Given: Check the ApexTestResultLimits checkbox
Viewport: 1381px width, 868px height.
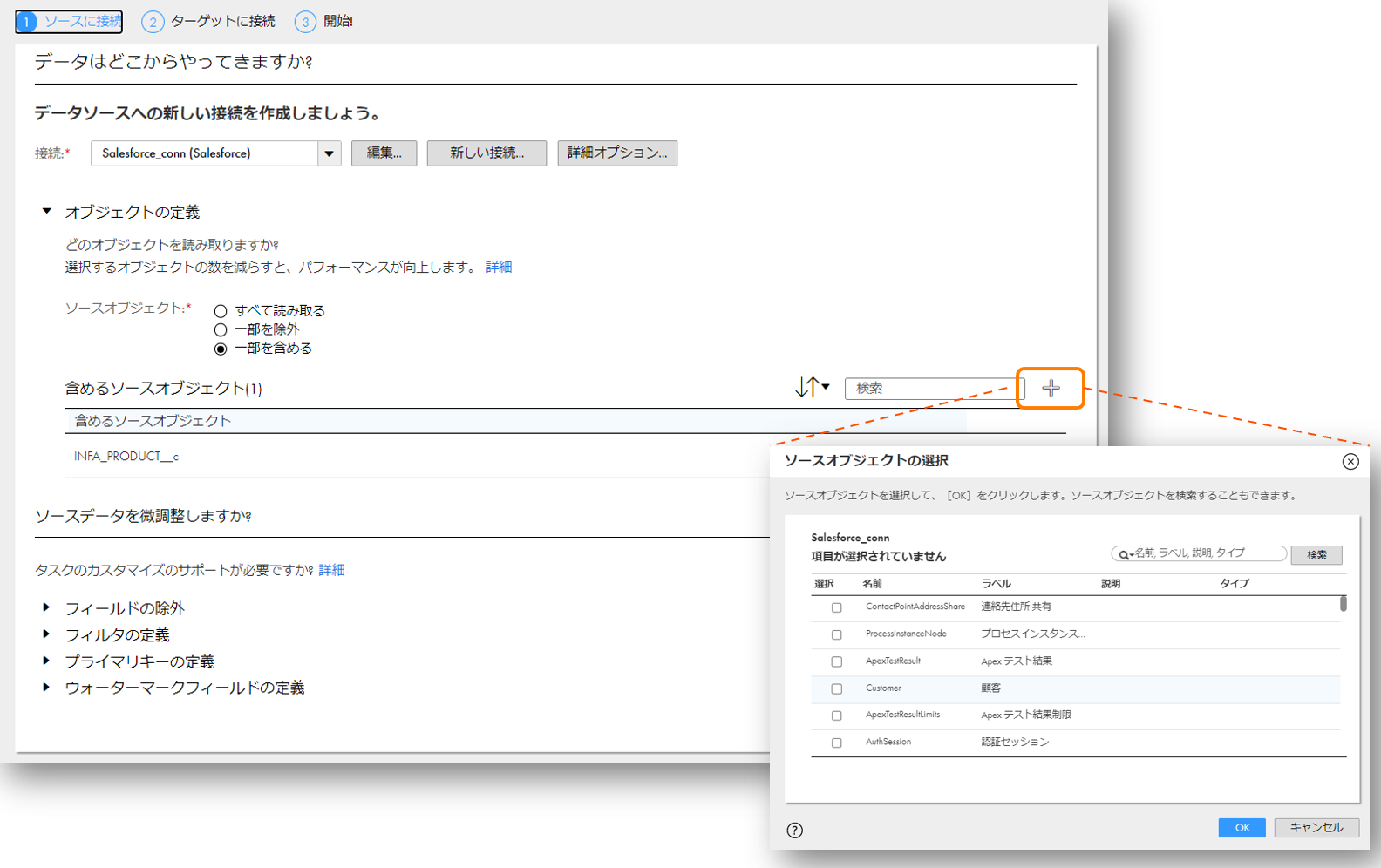Looking at the screenshot, I should 836,715.
